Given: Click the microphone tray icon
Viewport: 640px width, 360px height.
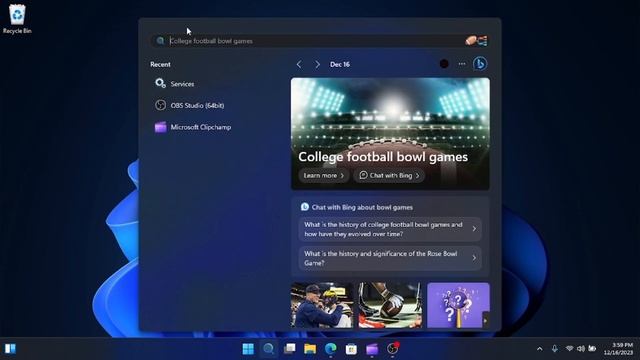Looking at the screenshot, I should (554, 349).
